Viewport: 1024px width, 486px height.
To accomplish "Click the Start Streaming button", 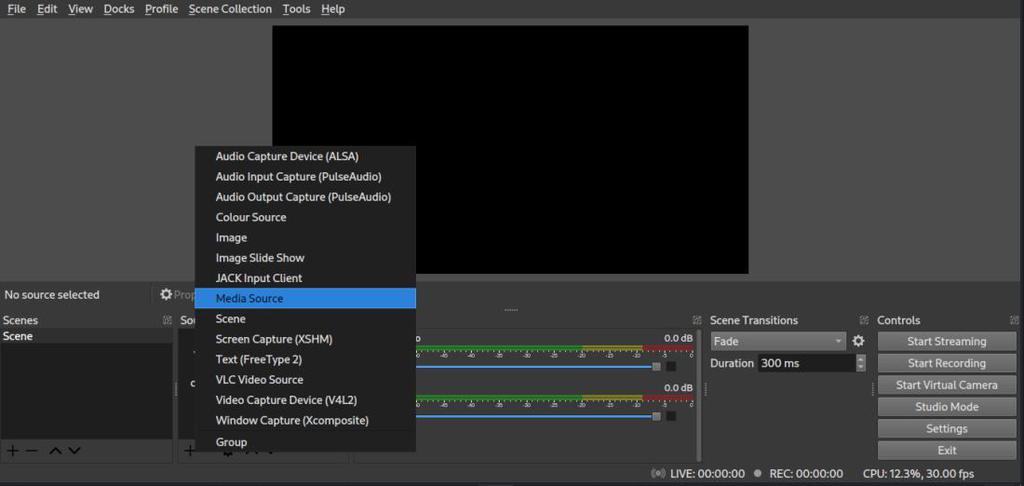I will (x=946, y=341).
